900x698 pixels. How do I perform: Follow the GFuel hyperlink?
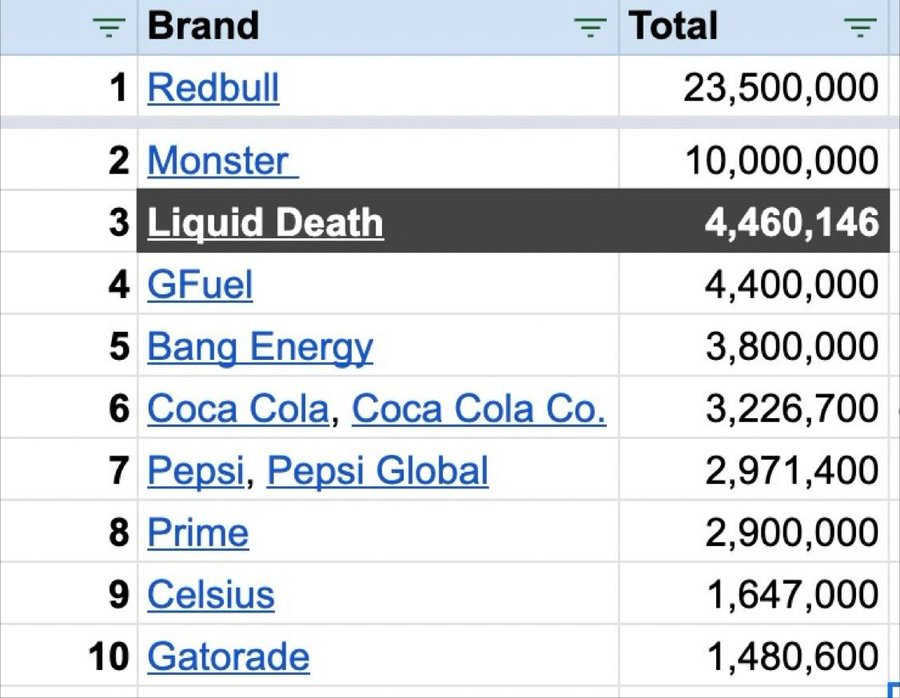click(x=200, y=285)
